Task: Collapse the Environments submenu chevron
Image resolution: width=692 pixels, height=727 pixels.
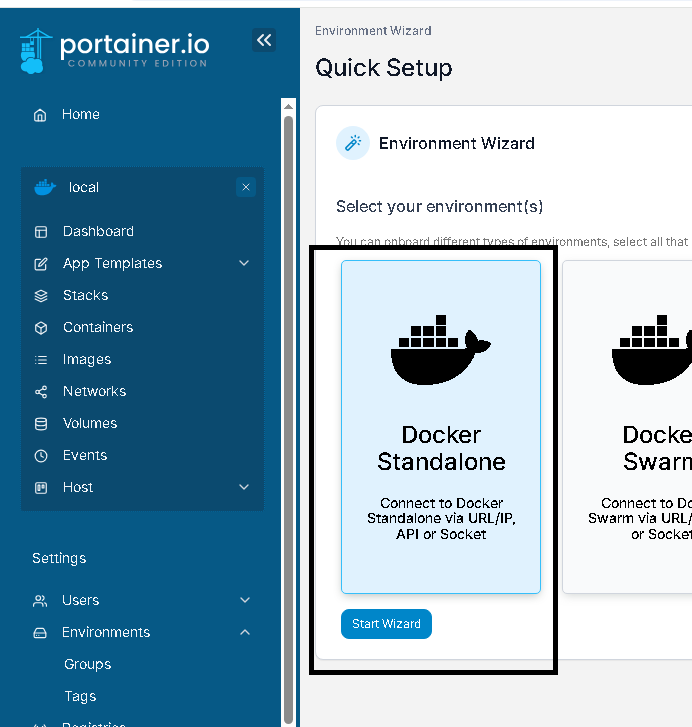Action: point(245,632)
